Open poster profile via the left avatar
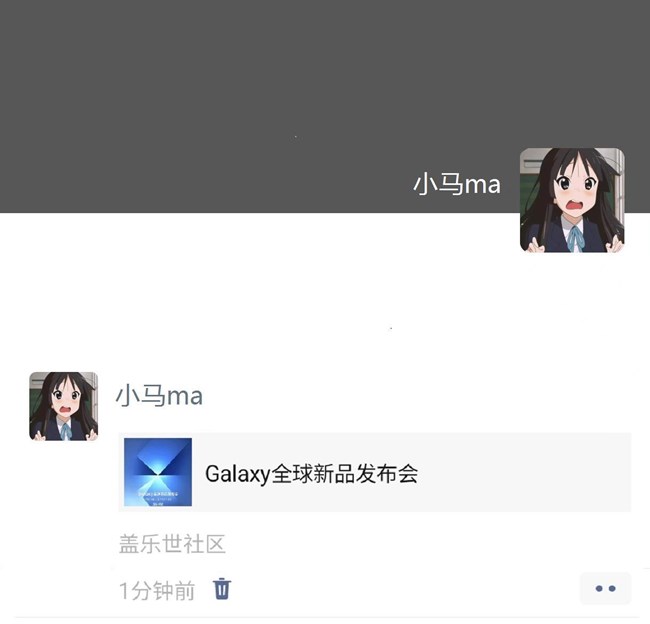Image resolution: width=650 pixels, height=624 pixels. [x=63, y=406]
